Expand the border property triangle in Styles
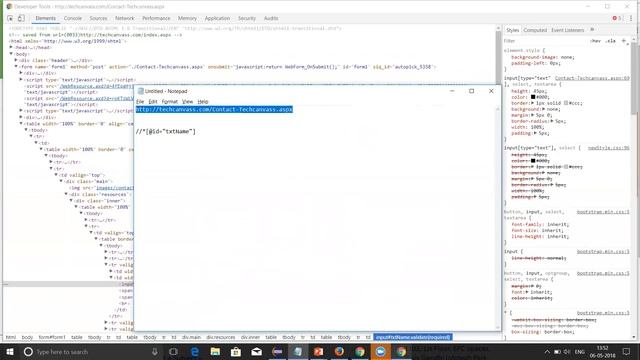The width and height of the screenshot is (640, 360). pyautogui.click(x=533, y=103)
